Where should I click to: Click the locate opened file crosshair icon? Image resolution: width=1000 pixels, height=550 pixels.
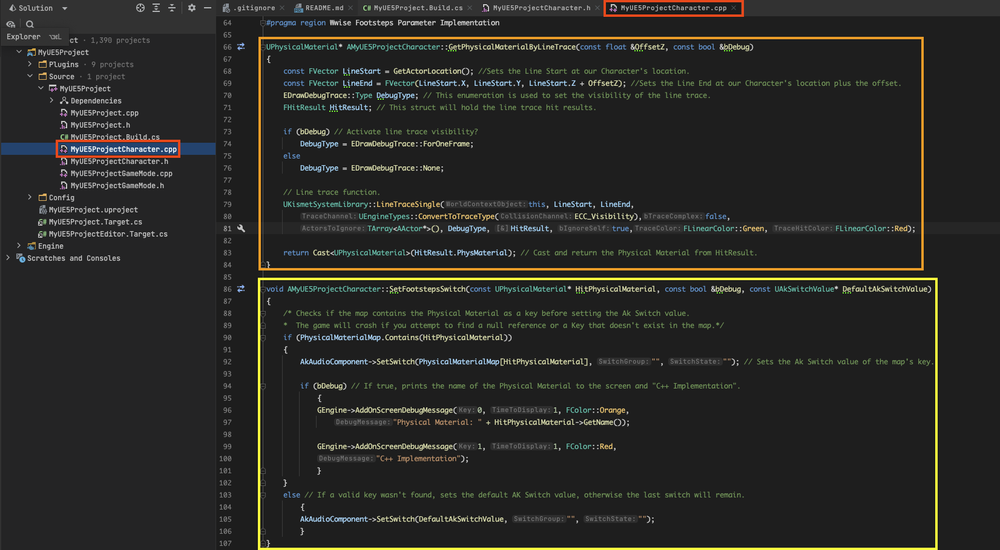coord(140,8)
